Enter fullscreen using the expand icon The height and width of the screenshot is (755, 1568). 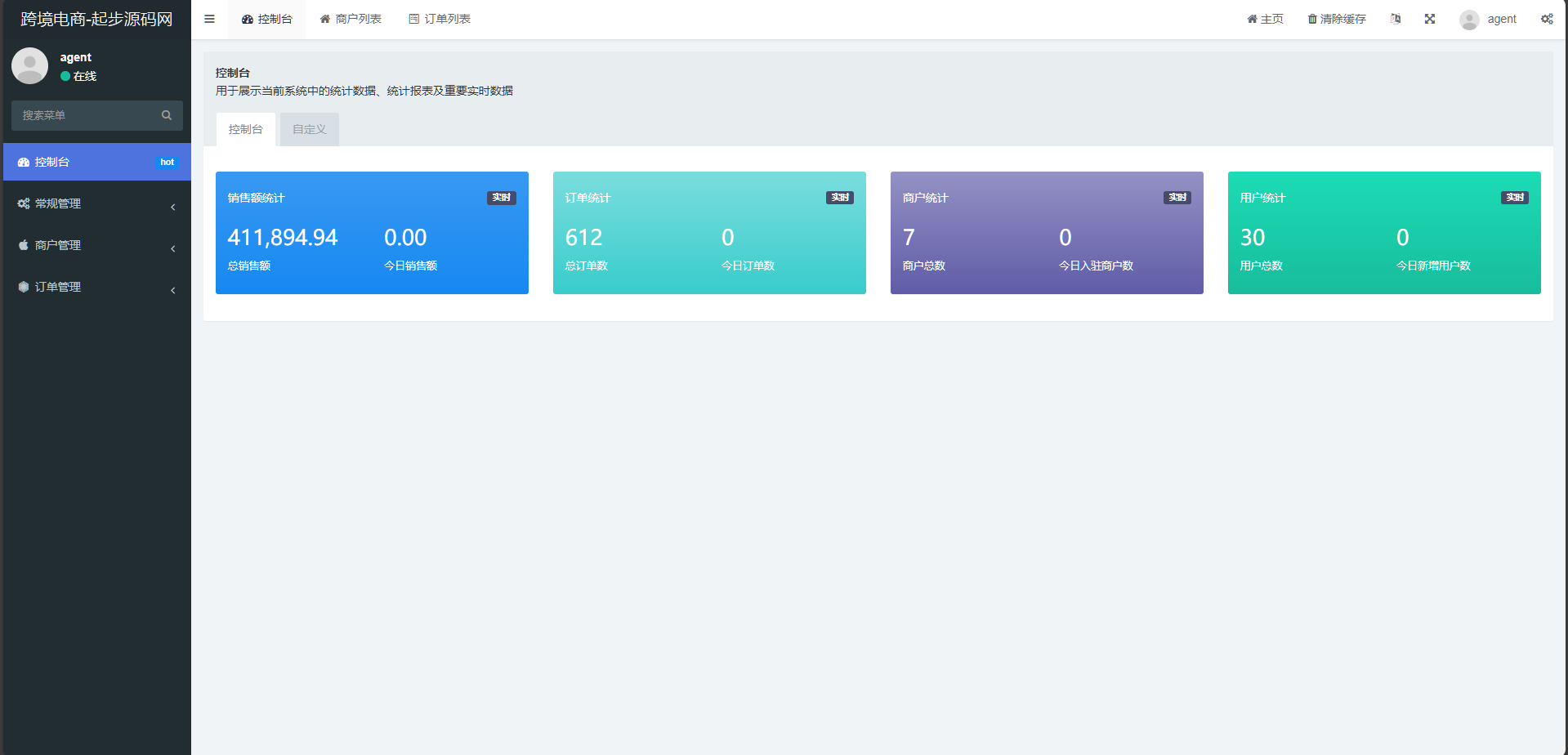coord(1430,19)
